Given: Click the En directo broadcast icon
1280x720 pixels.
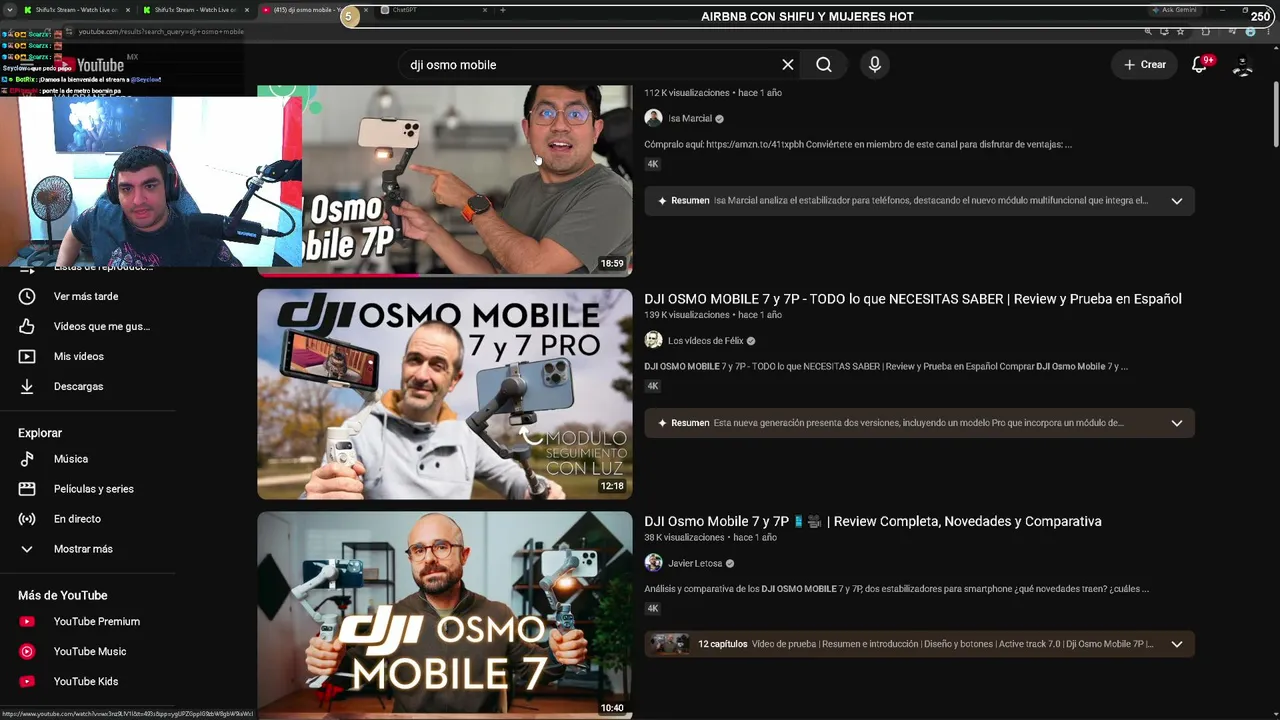Looking at the screenshot, I should coord(27,519).
